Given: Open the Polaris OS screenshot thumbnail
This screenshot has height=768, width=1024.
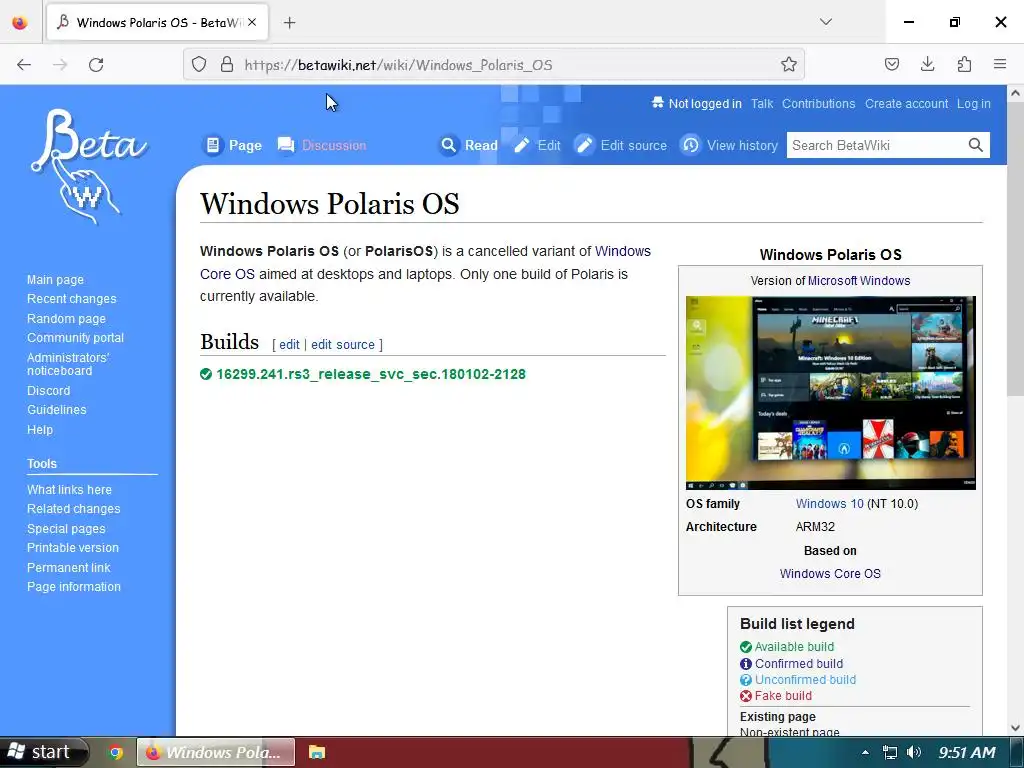Looking at the screenshot, I should click(x=831, y=392).
